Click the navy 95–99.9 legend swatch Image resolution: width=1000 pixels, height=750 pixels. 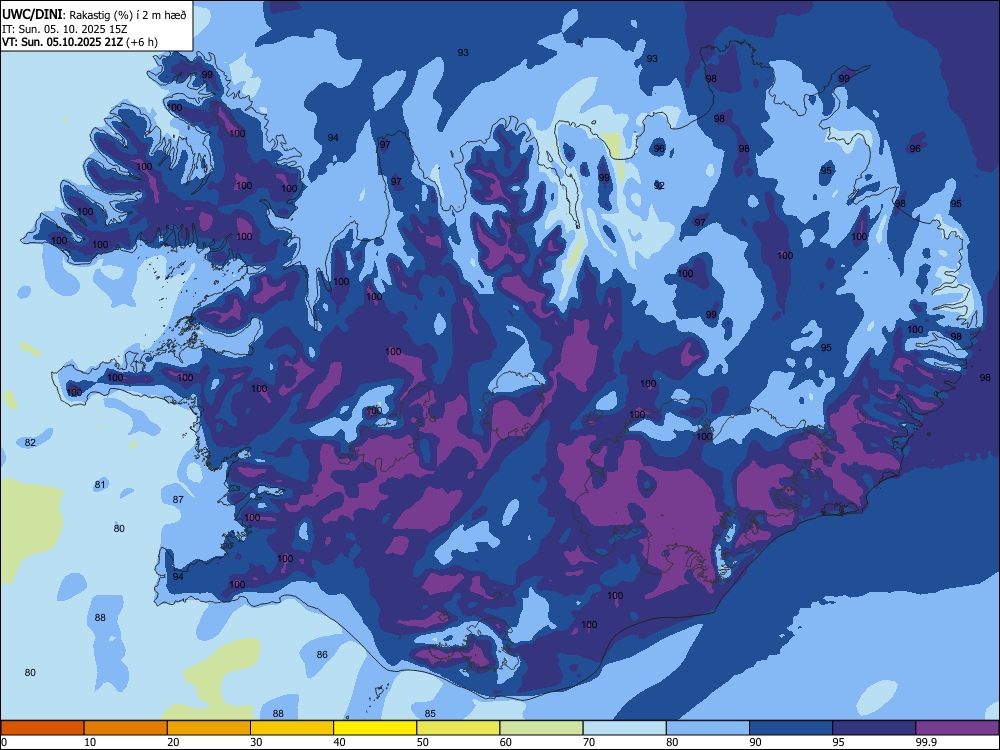874,728
